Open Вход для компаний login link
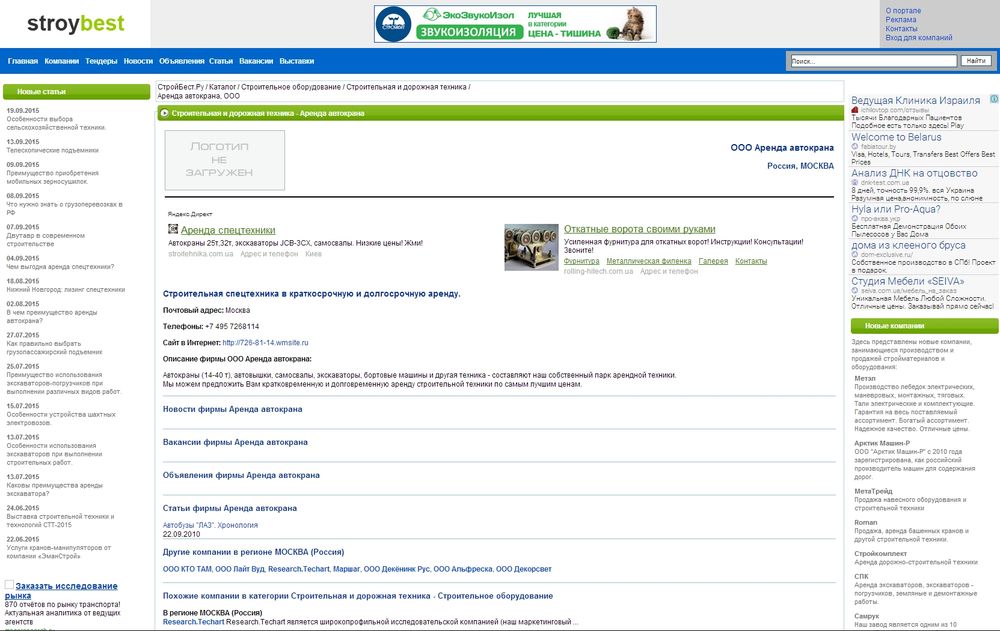1000x631 pixels. click(918, 38)
